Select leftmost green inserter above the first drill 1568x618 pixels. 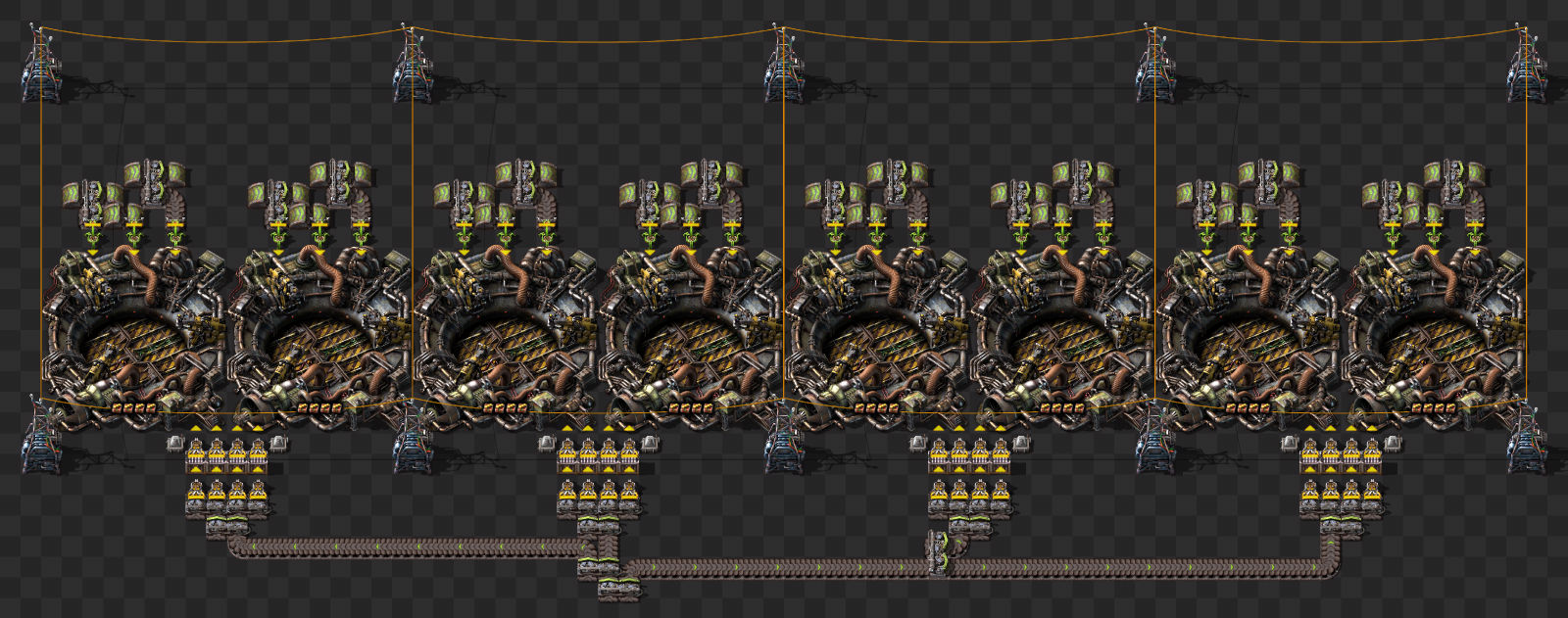point(93,236)
